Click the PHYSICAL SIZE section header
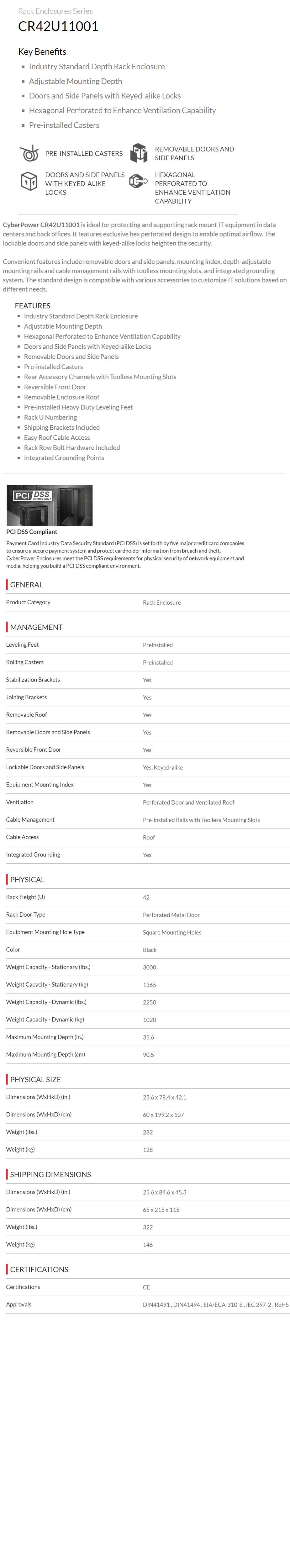The image size is (290, 1568). pos(35,1079)
